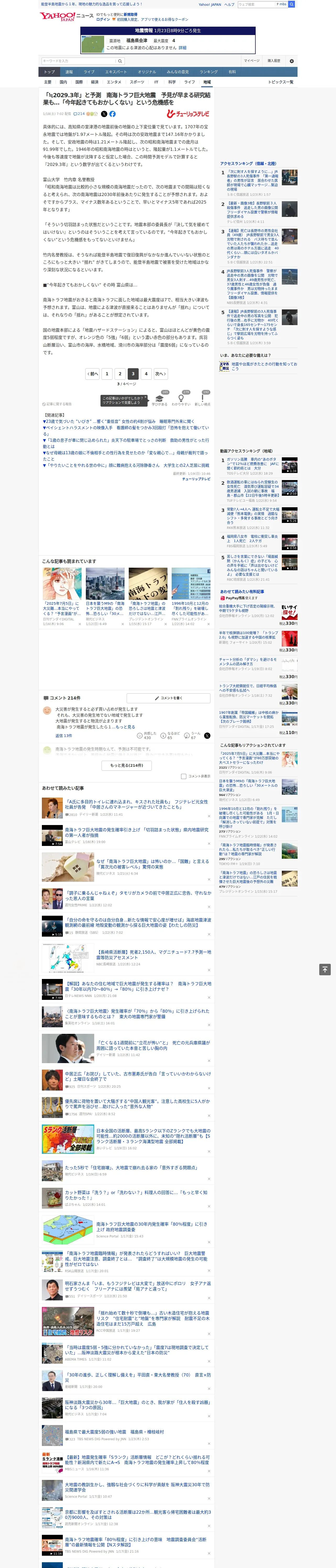This screenshot has height=1568, width=336.
Task: Click なるほど reaction on first comment
Action: point(170,735)
